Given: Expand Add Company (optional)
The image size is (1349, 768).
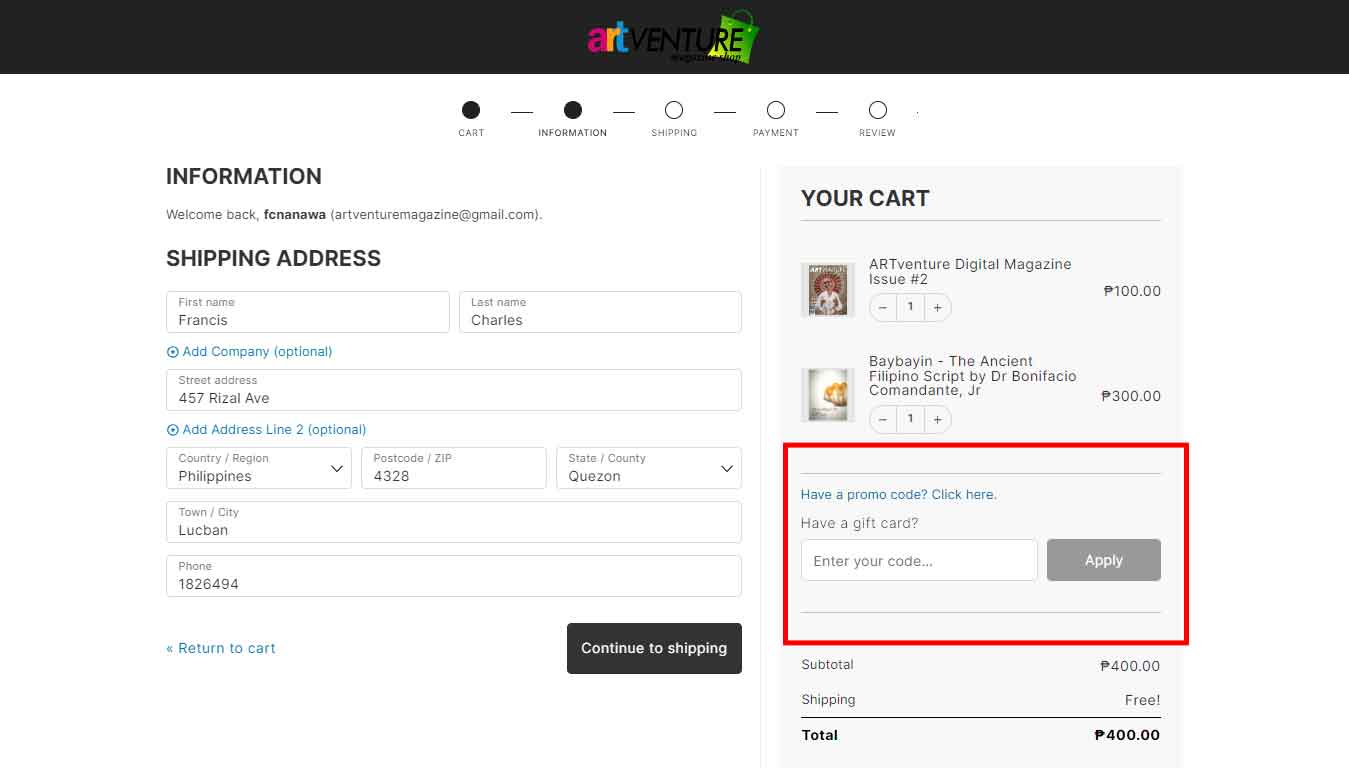Looking at the screenshot, I should (x=249, y=352).
